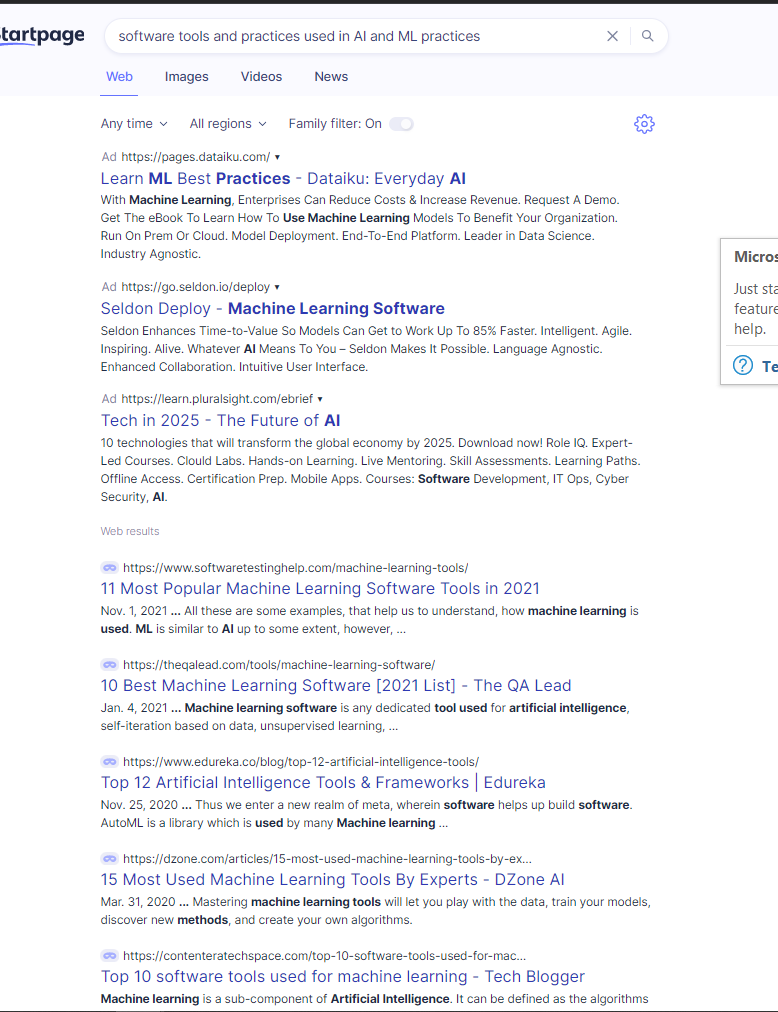The image size is (778, 1012).
Task: Switch to the Videos tab
Action: pos(261,77)
